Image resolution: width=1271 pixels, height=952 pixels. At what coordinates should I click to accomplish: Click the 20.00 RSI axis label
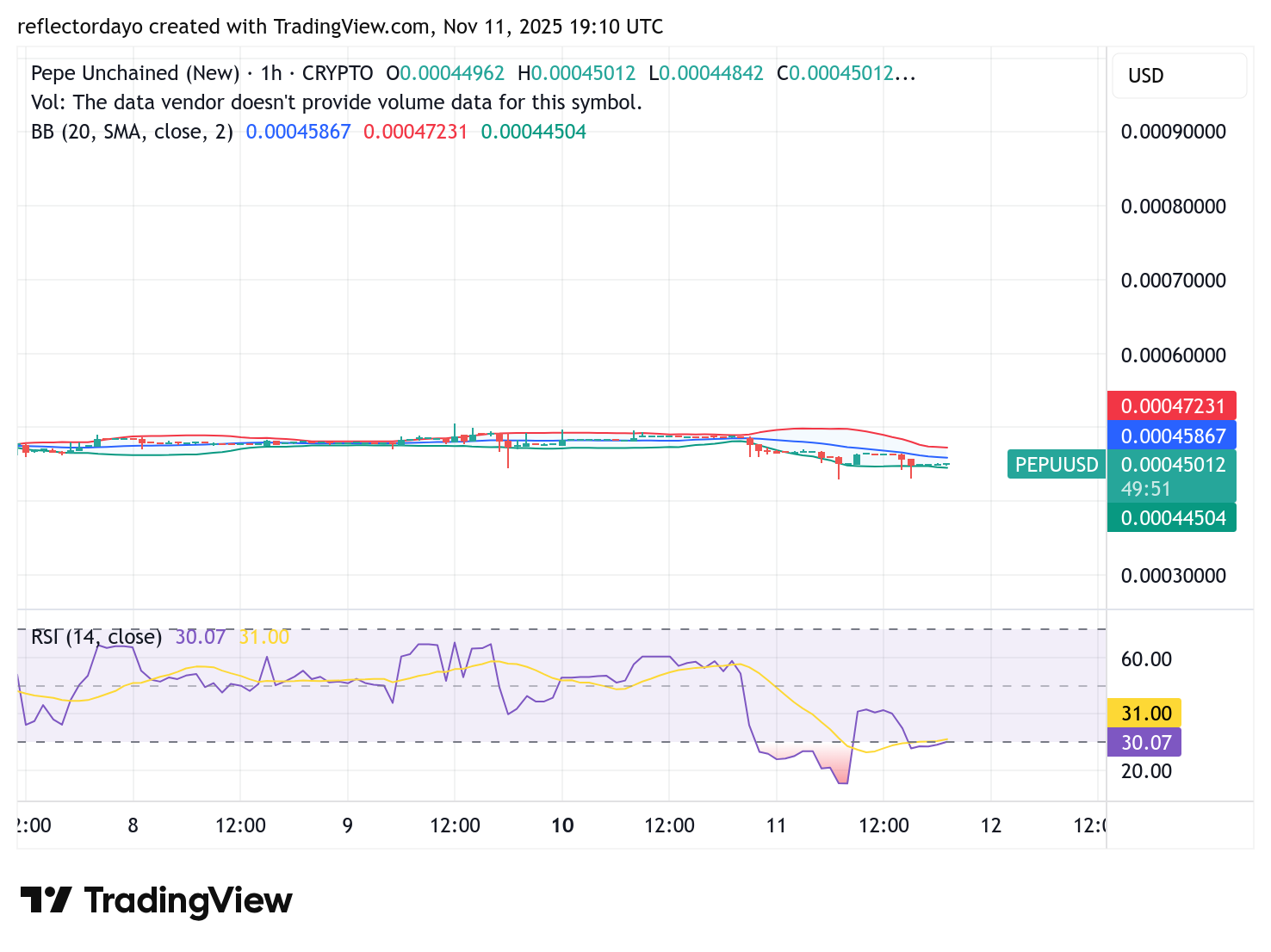(1146, 771)
